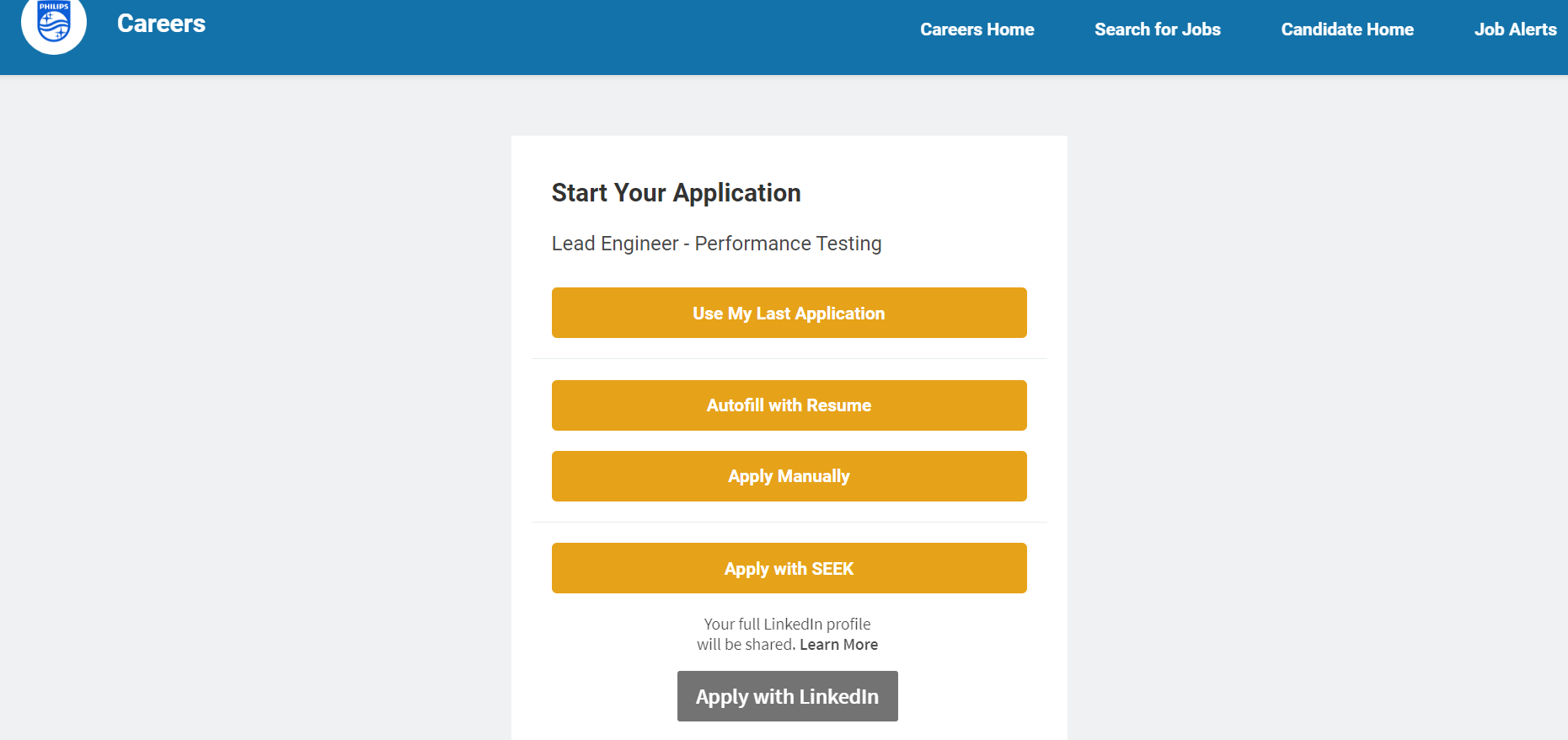Click the PHILIPS wordmark atop the shield

(x=54, y=6)
